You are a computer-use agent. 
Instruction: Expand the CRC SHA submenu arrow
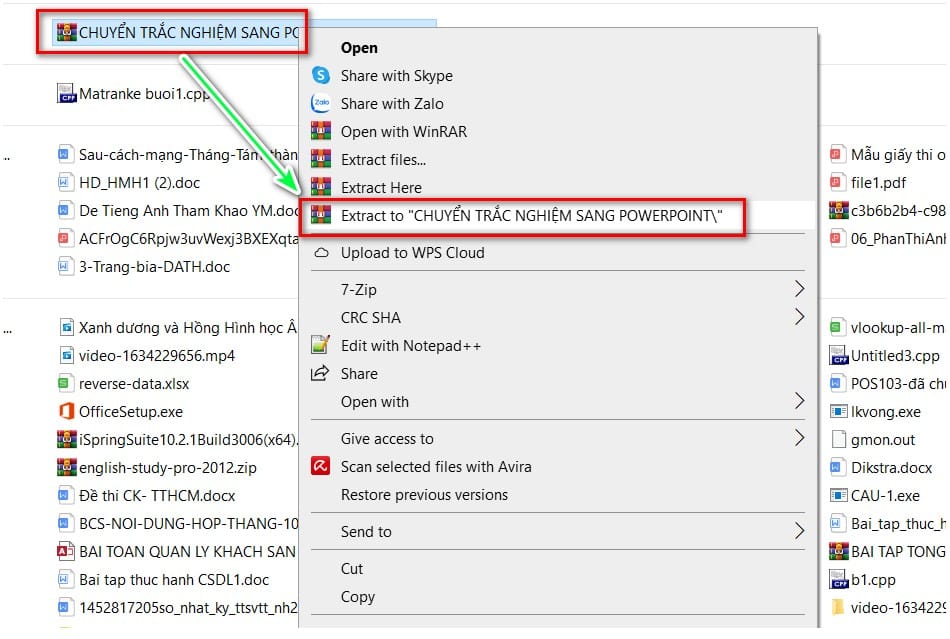(799, 317)
